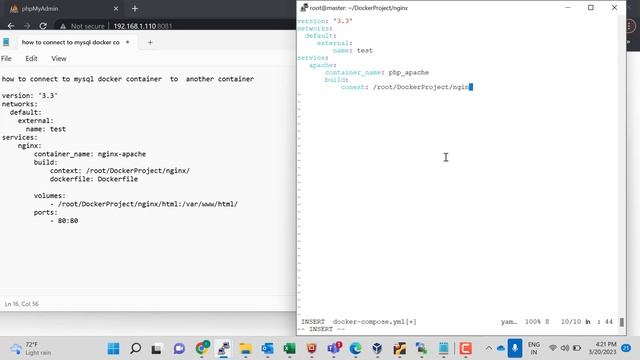Viewport: 640px width, 360px height.
Task: Open a new browser tab
Action: (x=135, y=9)
